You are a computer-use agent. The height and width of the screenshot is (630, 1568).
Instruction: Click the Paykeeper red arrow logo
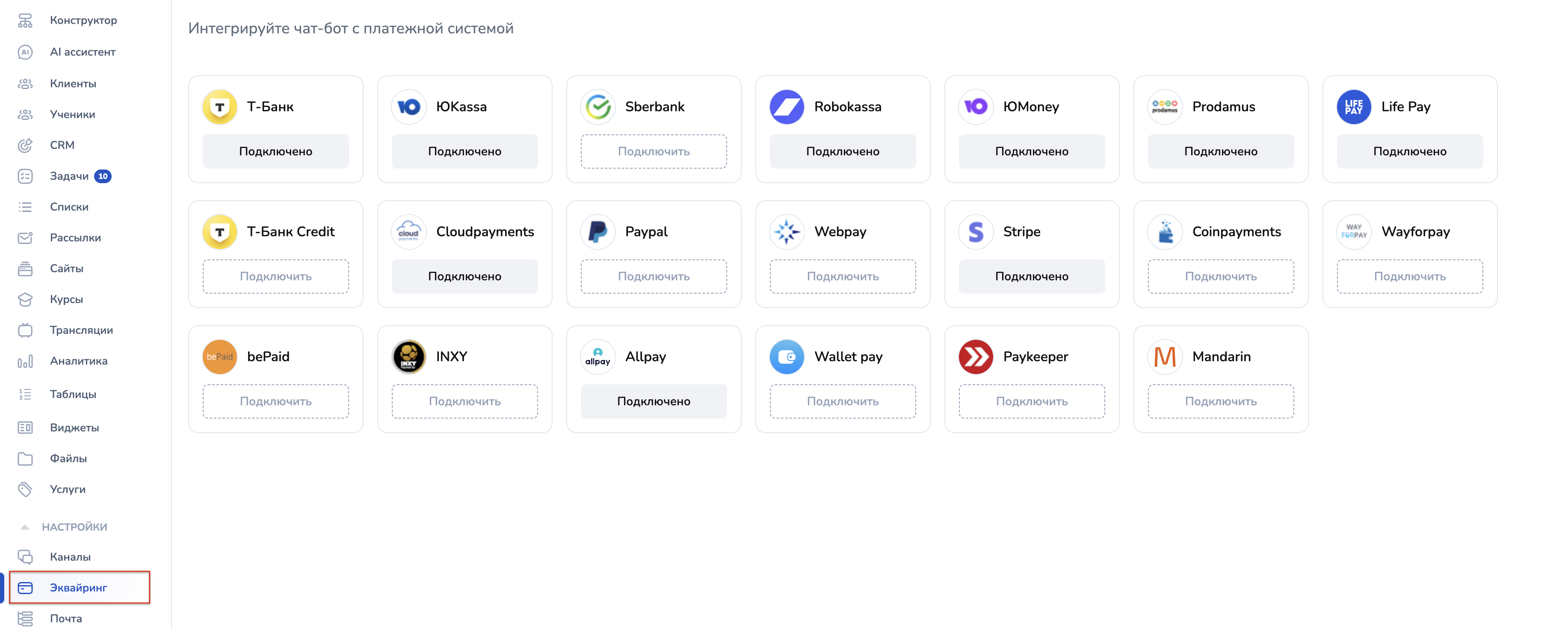pos(976,357)
